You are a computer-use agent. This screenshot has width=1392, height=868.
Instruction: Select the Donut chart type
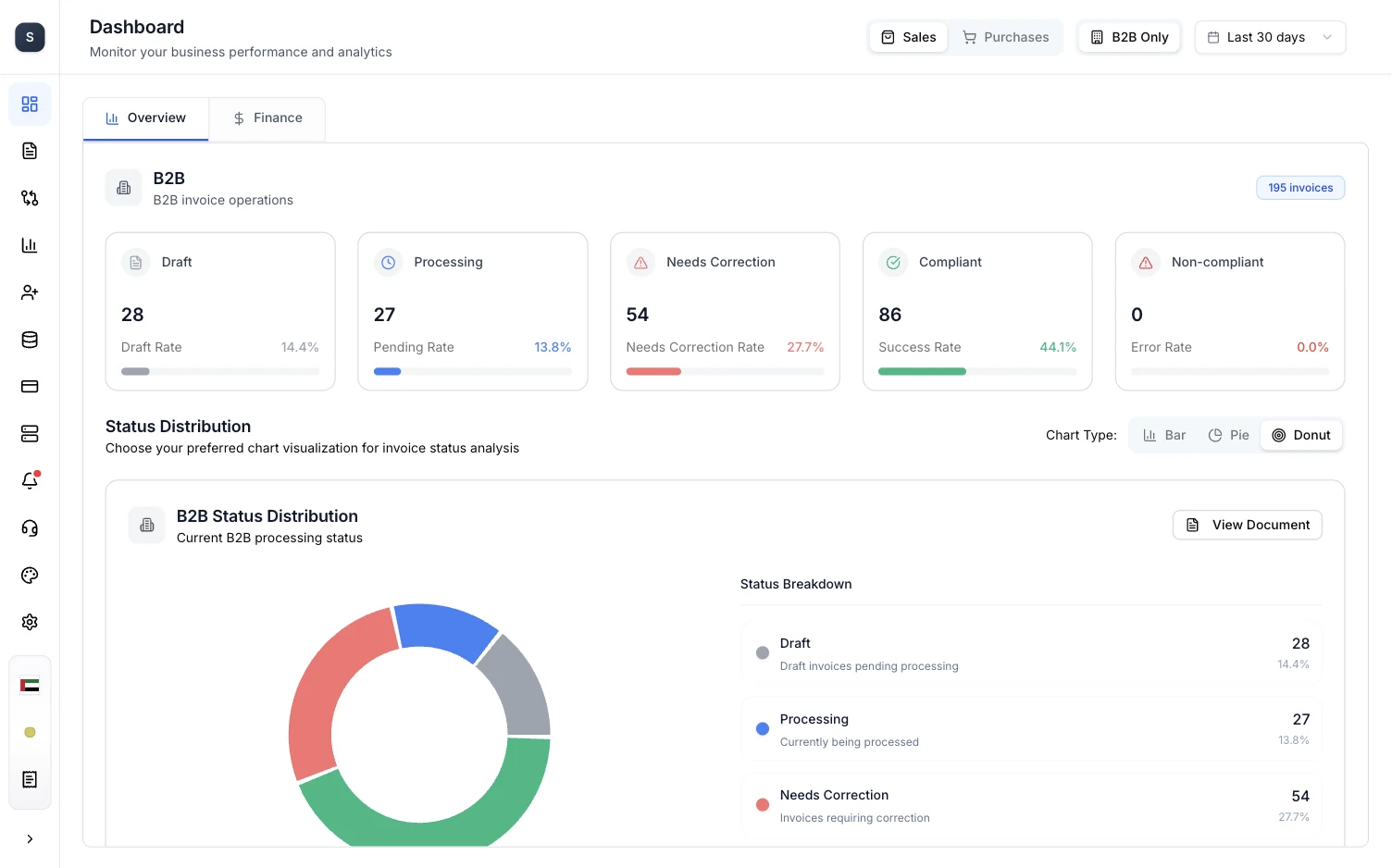(1301, 435)
